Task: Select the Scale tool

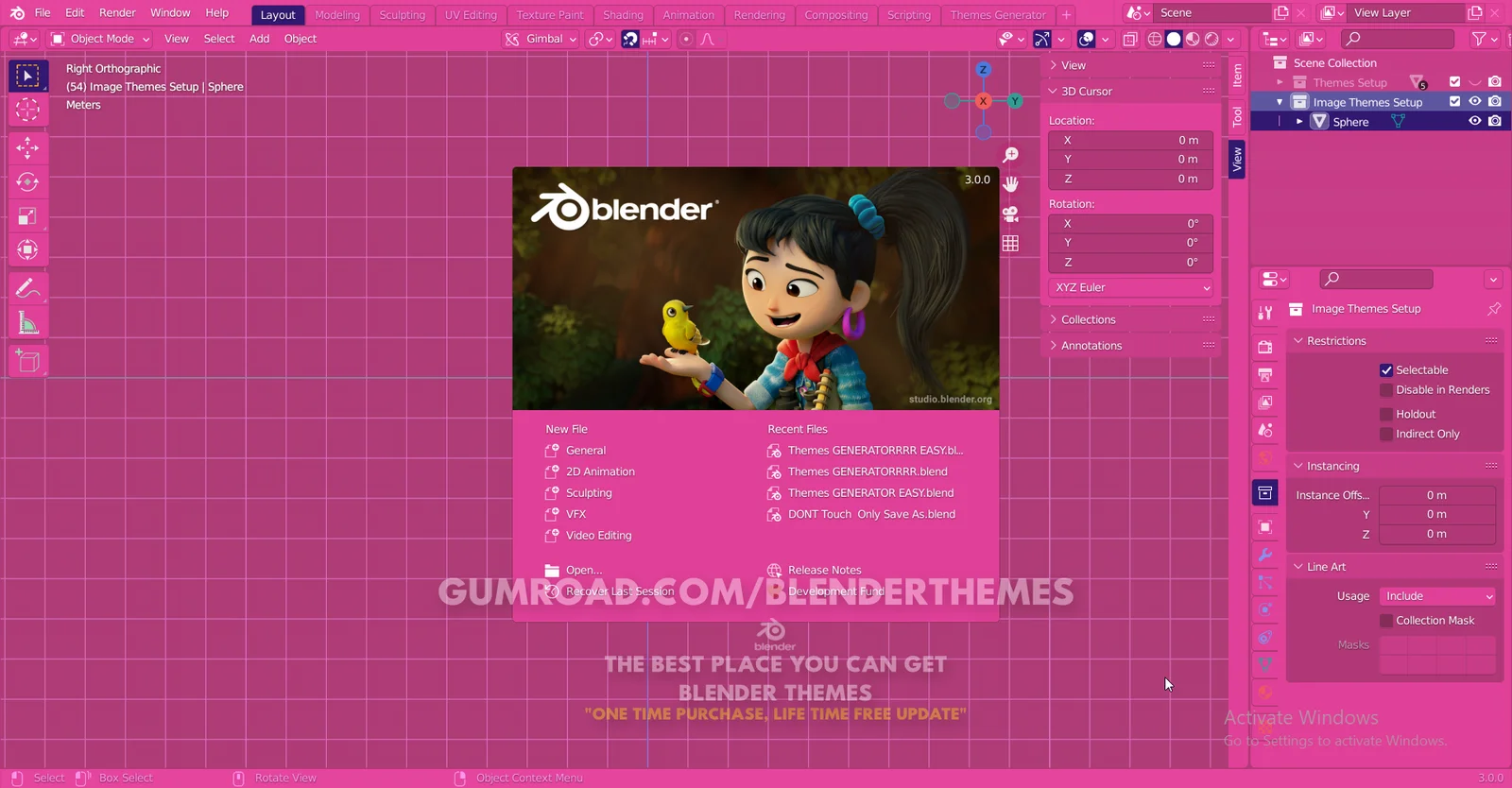Action: (28, 216)
